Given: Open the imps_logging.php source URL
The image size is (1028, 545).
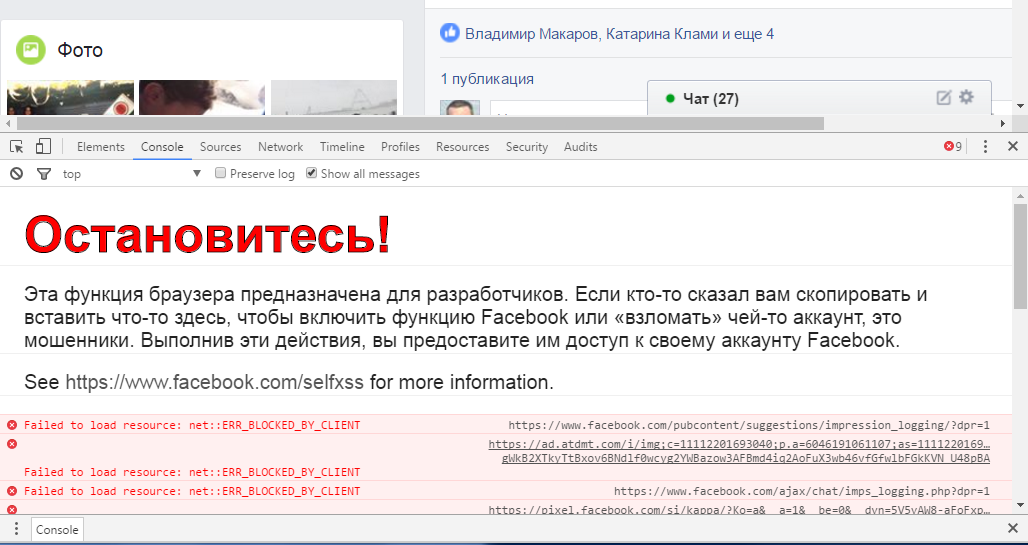Looking at the screenshot, I should click(802, 491).
